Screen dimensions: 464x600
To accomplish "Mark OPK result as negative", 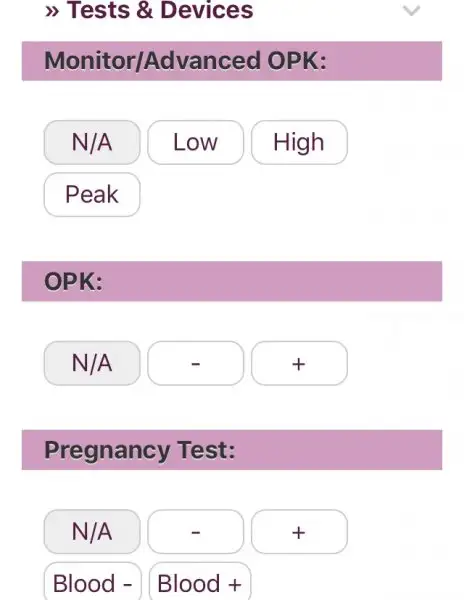I will [195, 363].
